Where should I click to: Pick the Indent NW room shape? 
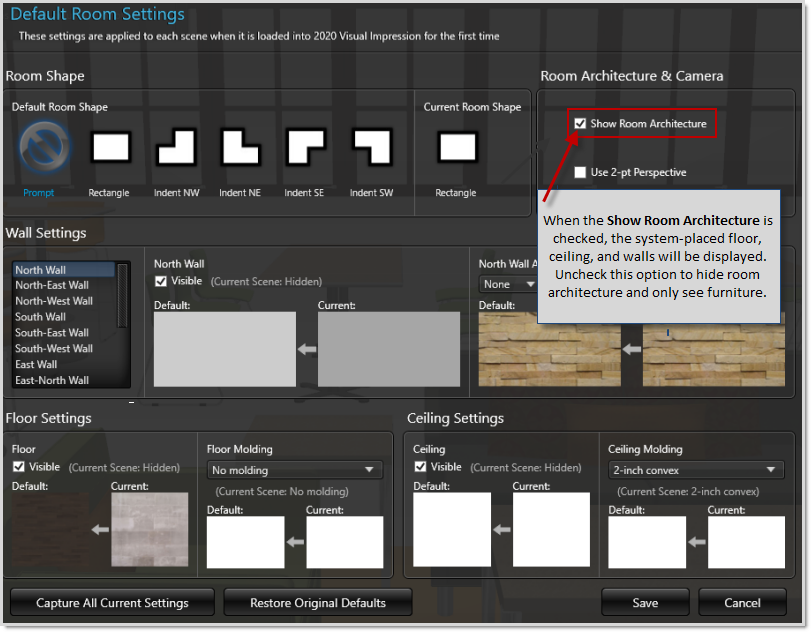click(176, 147)
